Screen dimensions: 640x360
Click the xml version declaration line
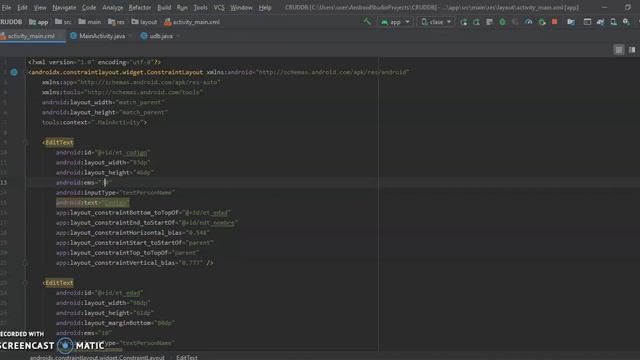coord(94,62)
